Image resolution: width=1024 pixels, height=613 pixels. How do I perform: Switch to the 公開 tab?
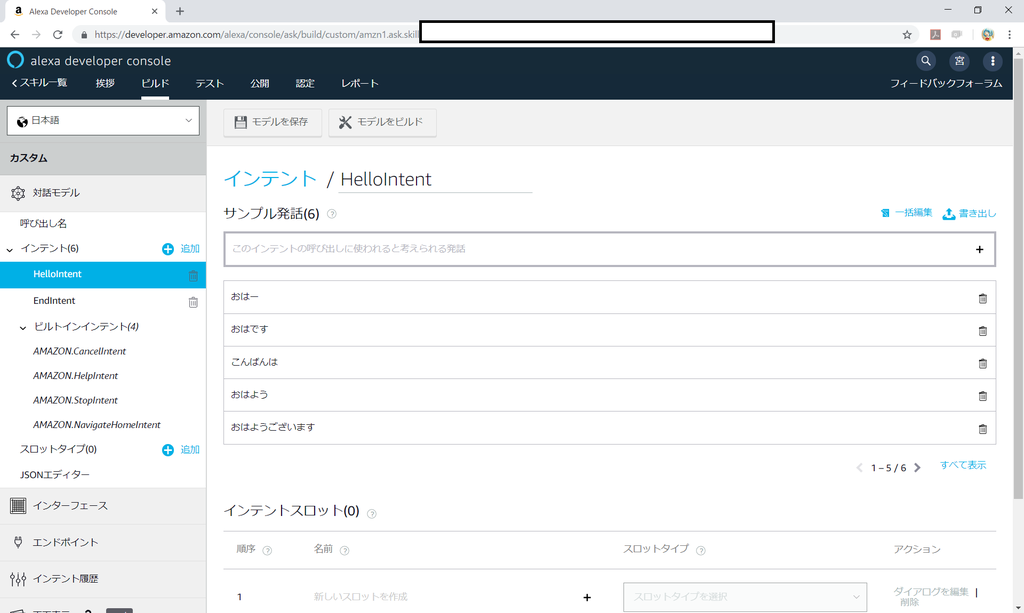(x=259, y=84)
